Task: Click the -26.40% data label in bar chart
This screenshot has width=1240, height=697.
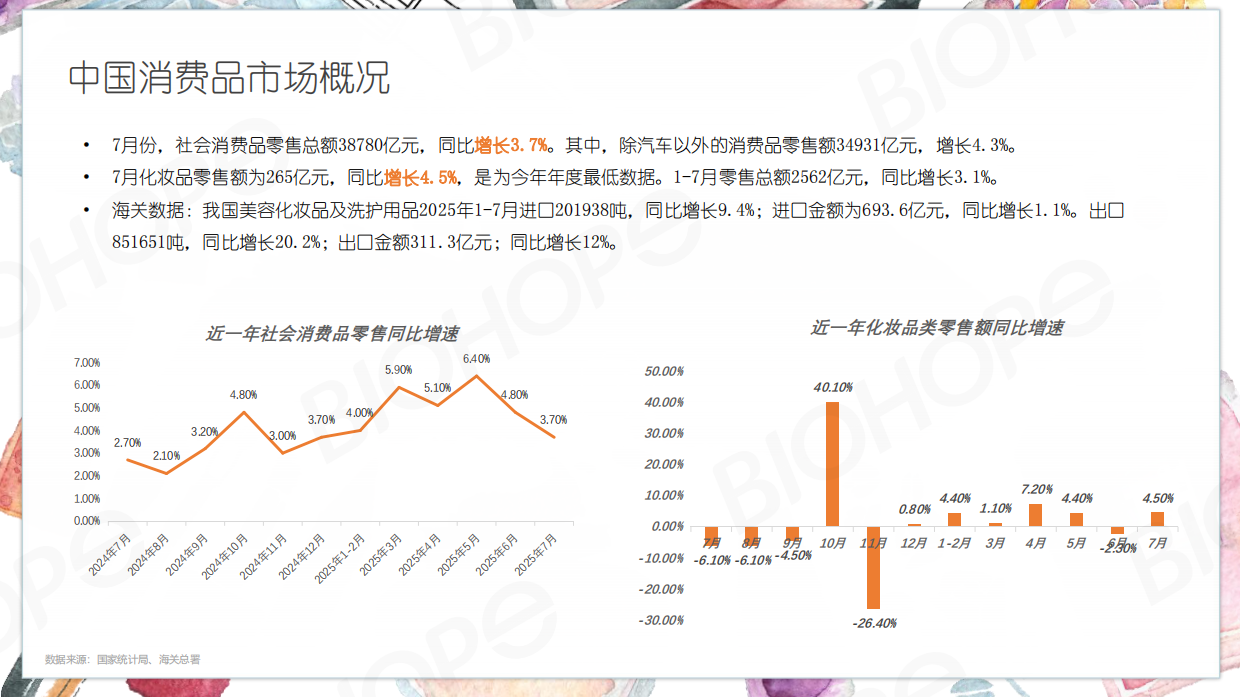Action: pyautogui.click(x=875, y=623)
